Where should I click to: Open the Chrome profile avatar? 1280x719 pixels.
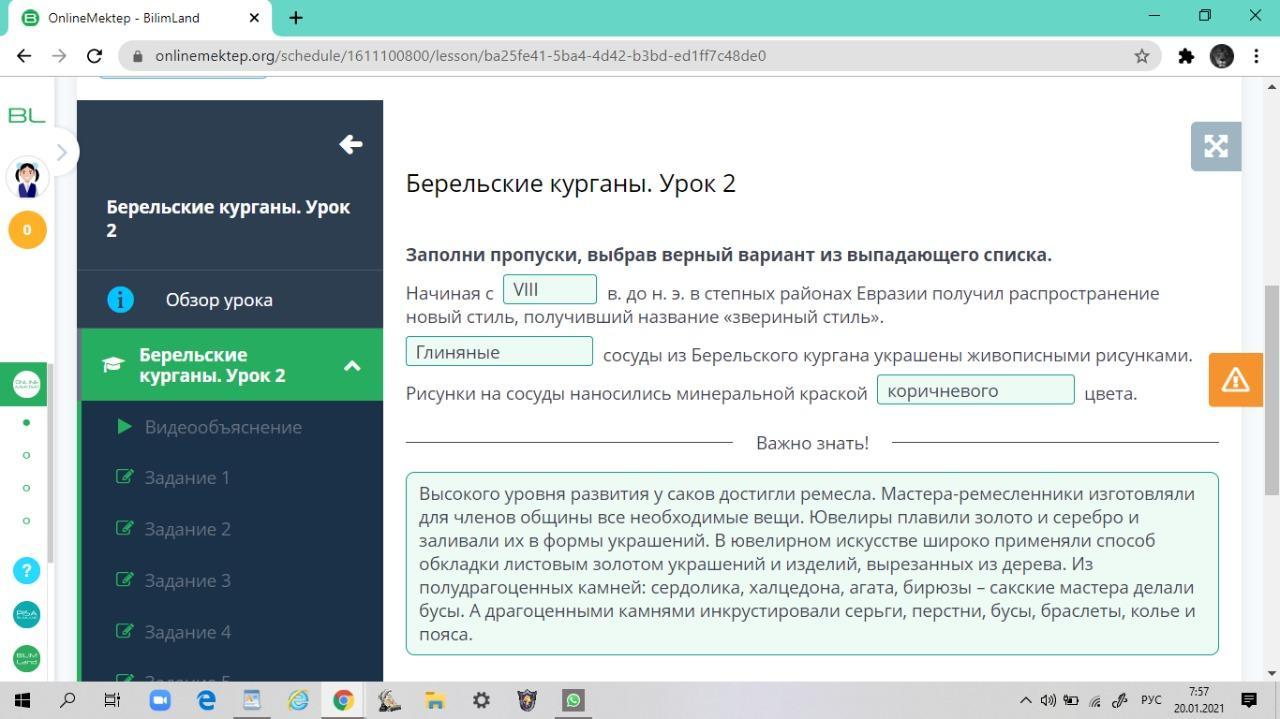[1221, 56]
